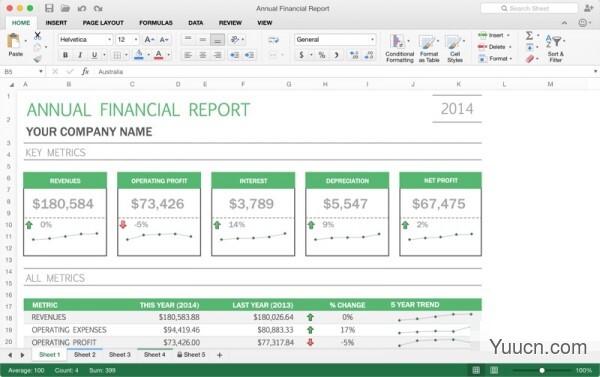Apply percent style number format
The width and height of the screenshot is (600, 377).
point(322,55)
